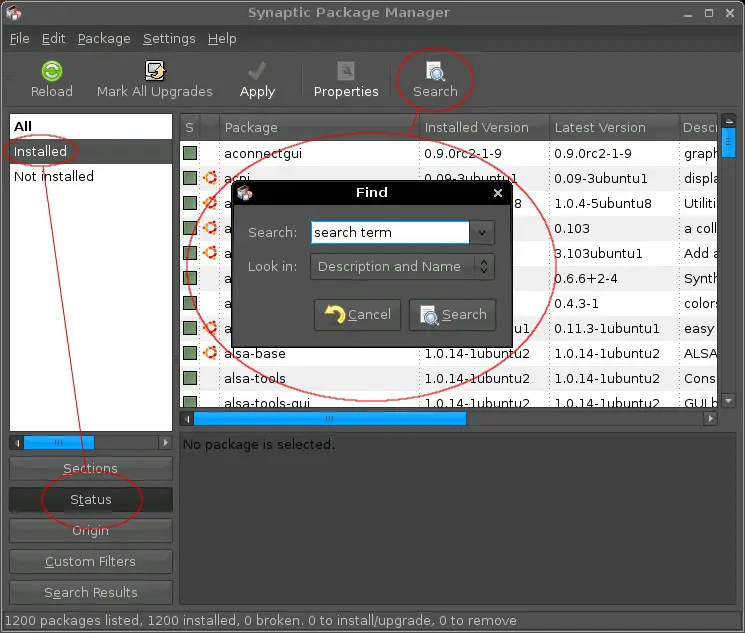Click the left filter pane scrollbar thumb

click(x=59, y=443)
